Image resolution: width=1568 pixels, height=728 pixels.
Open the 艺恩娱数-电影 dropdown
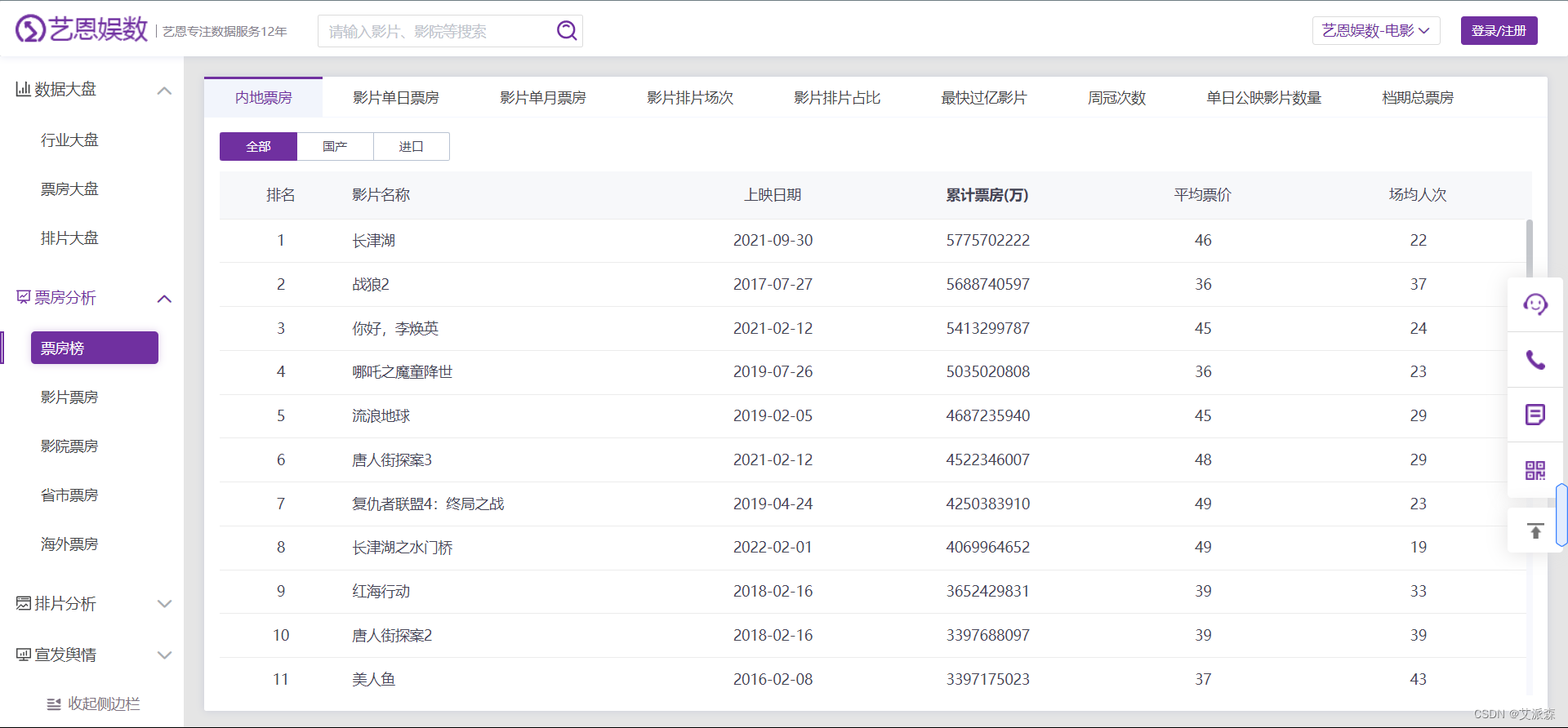point(1375,31)
